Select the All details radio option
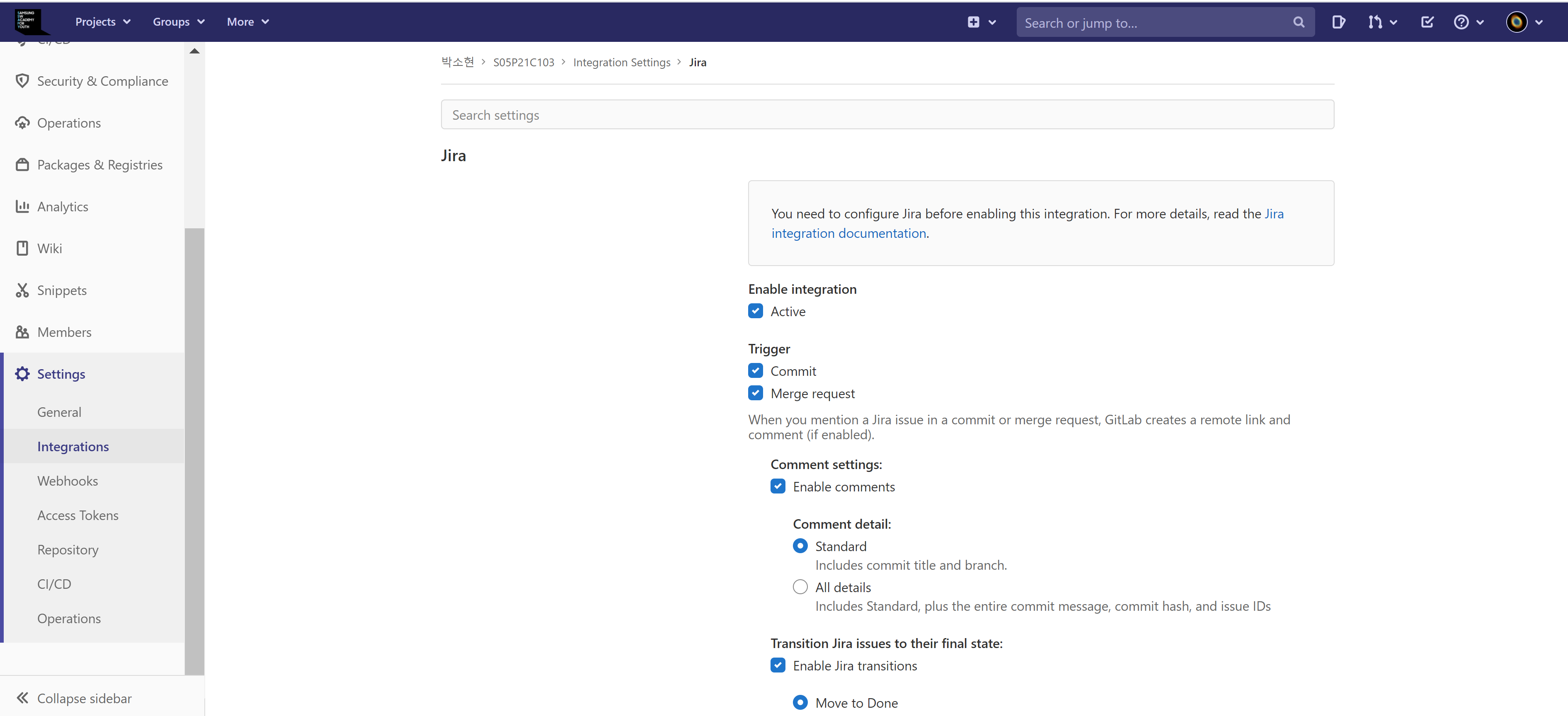Screen dimensions: 1568x716 (800, 587)
